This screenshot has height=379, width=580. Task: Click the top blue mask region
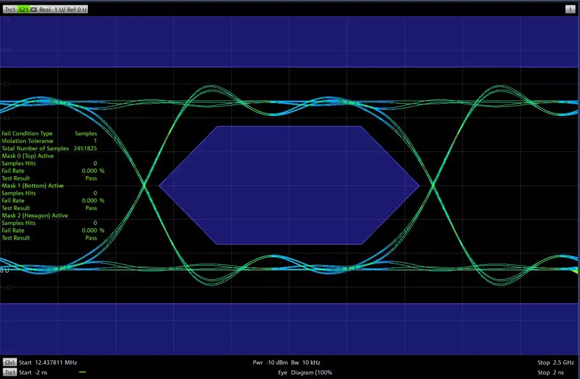tap(290, 41)
